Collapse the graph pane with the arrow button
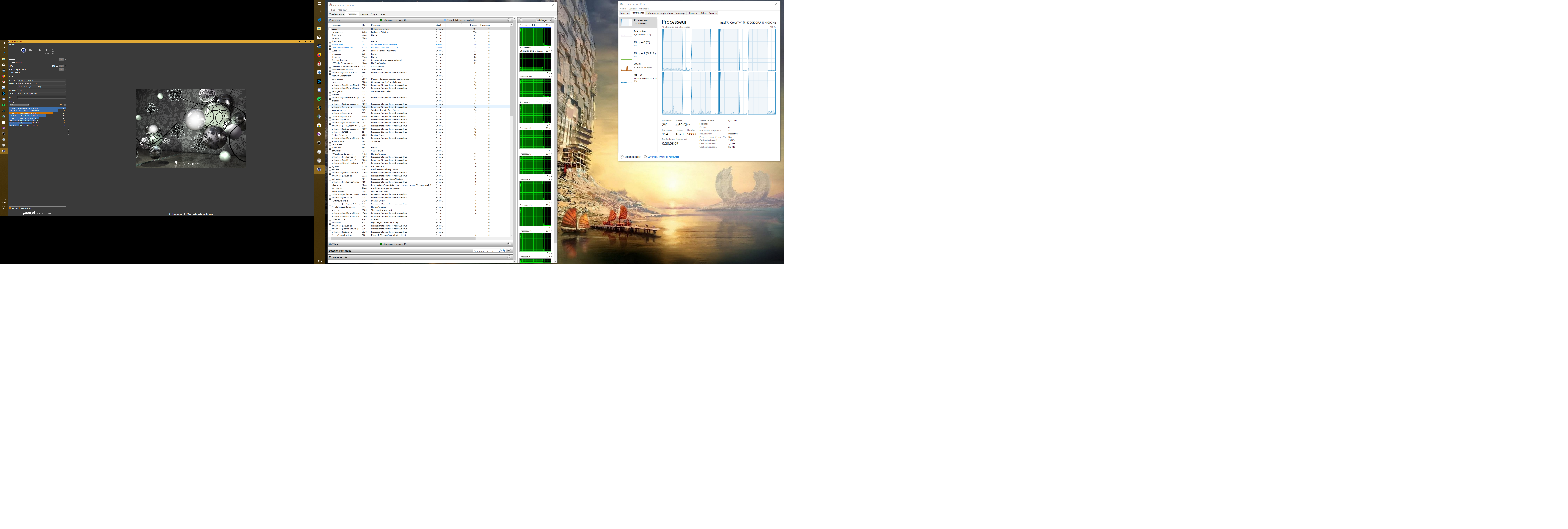Viewport: 1568px width, 529px height. click(x=521, y=20)
